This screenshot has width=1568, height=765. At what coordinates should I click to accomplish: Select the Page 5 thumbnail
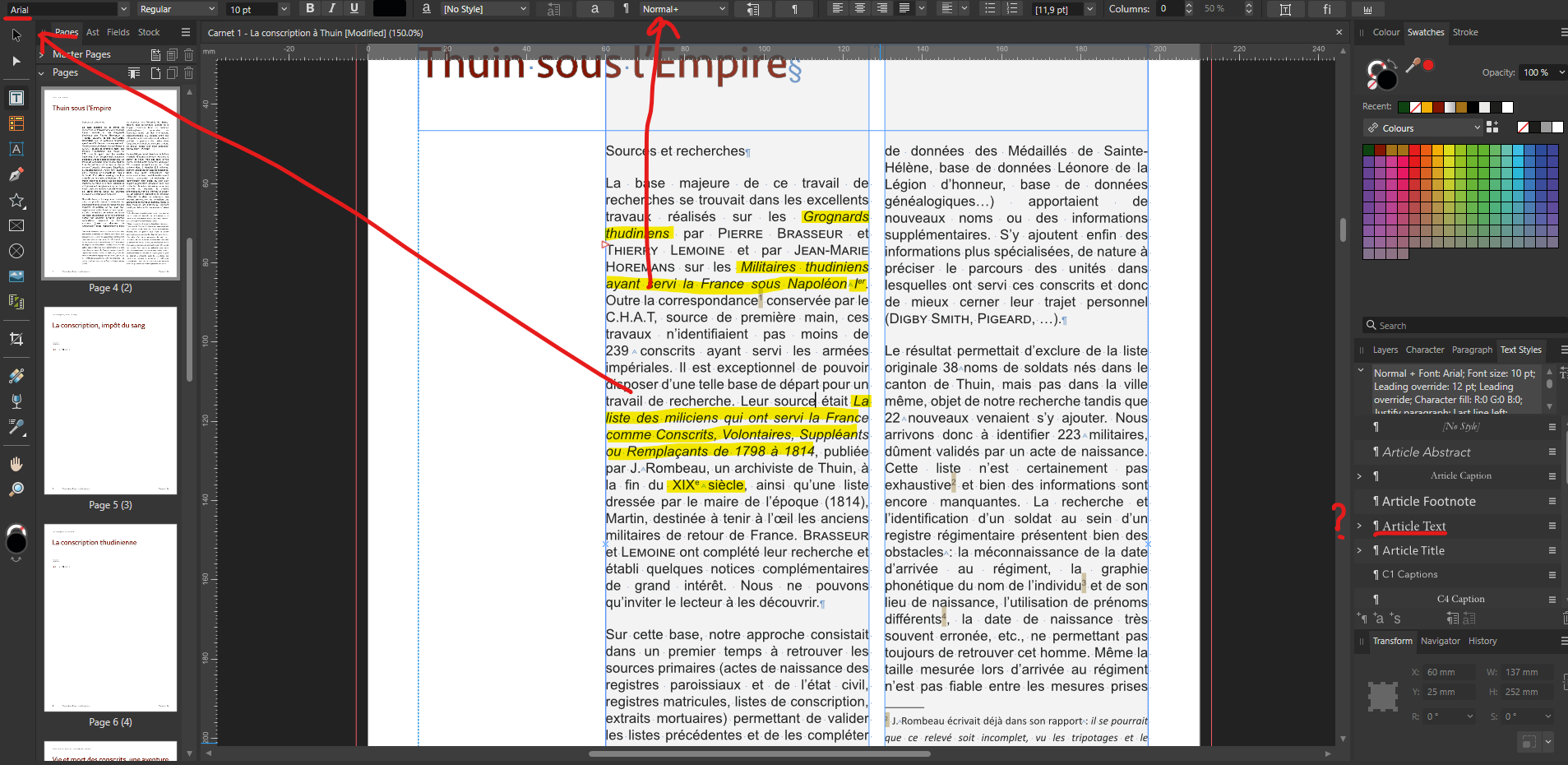[110, 401]
